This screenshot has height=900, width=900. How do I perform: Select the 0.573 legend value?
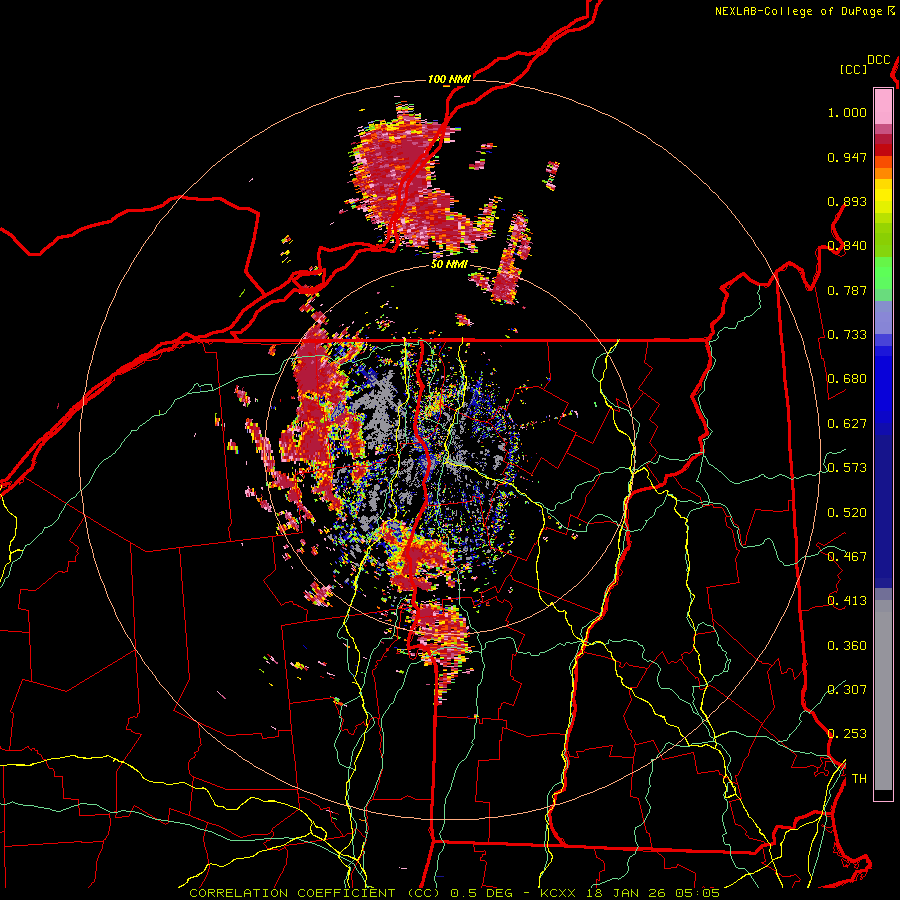click(x=847, y=468)
